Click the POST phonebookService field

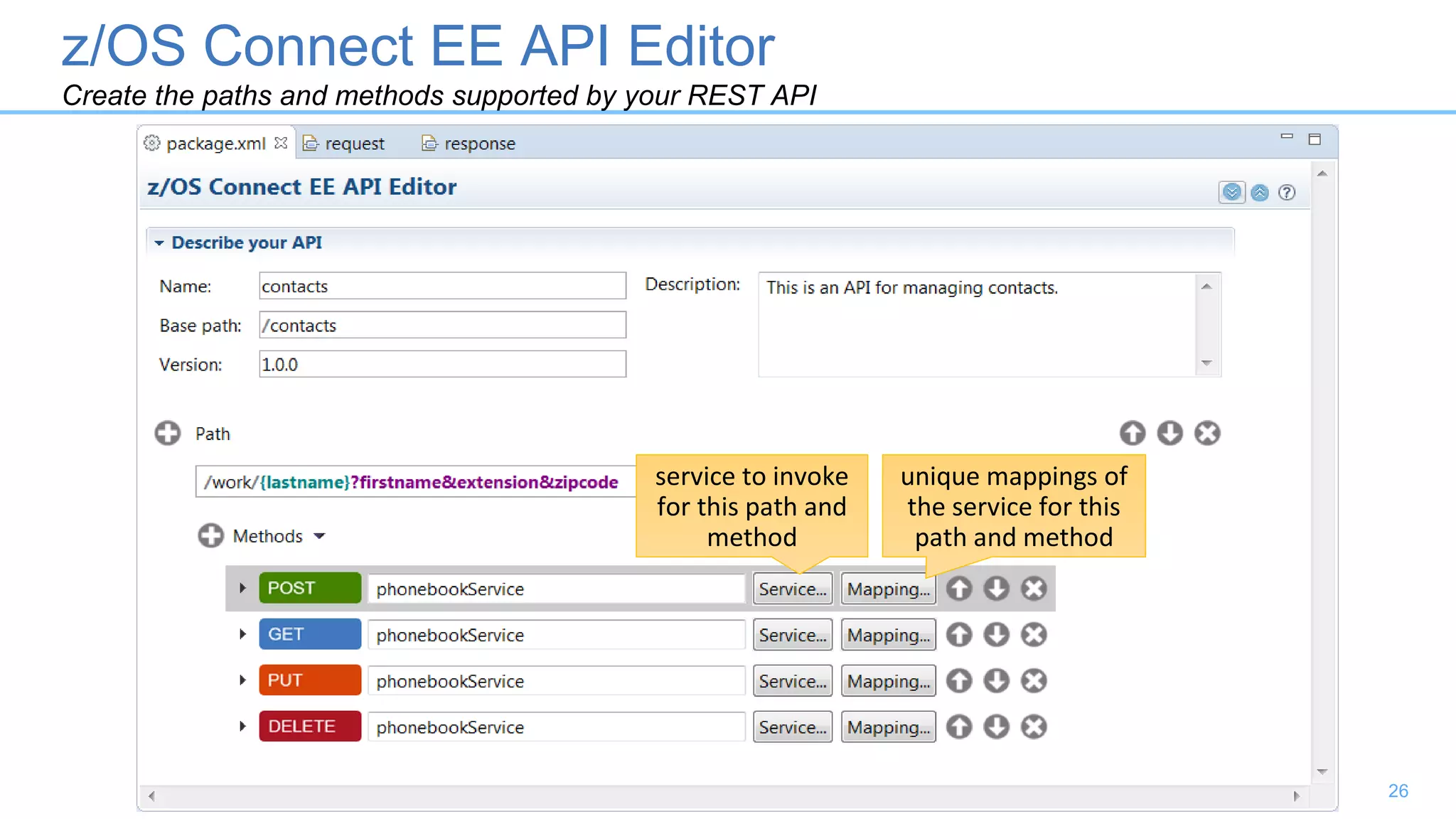[557, 589]
